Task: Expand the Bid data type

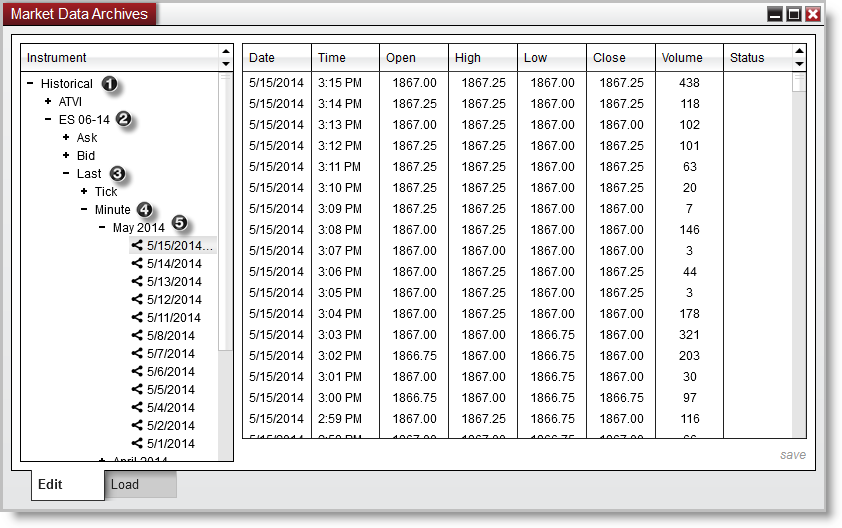Action: coord(66,156)
